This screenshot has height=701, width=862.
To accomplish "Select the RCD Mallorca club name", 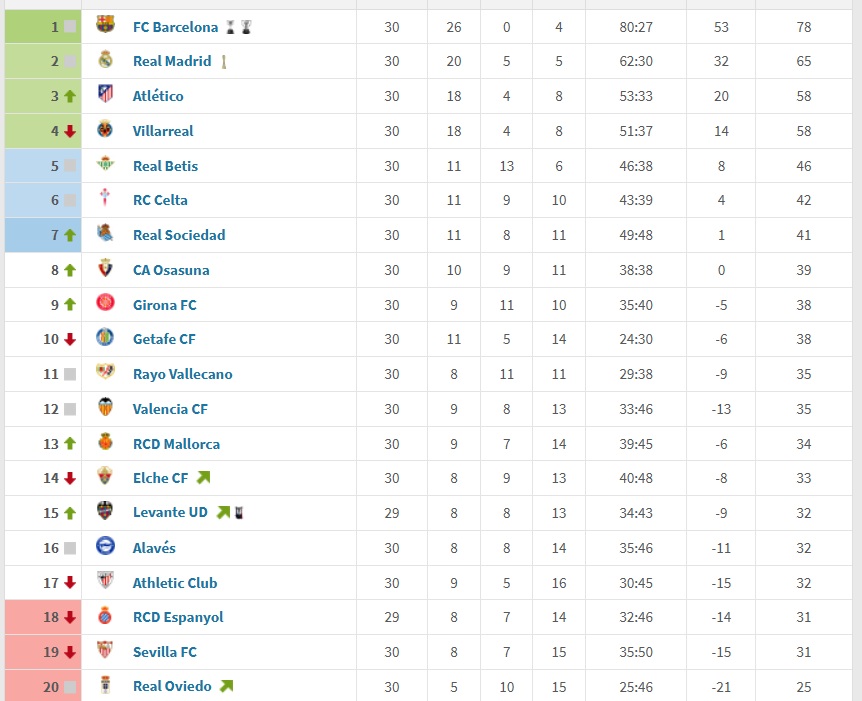I will point(176,444).
